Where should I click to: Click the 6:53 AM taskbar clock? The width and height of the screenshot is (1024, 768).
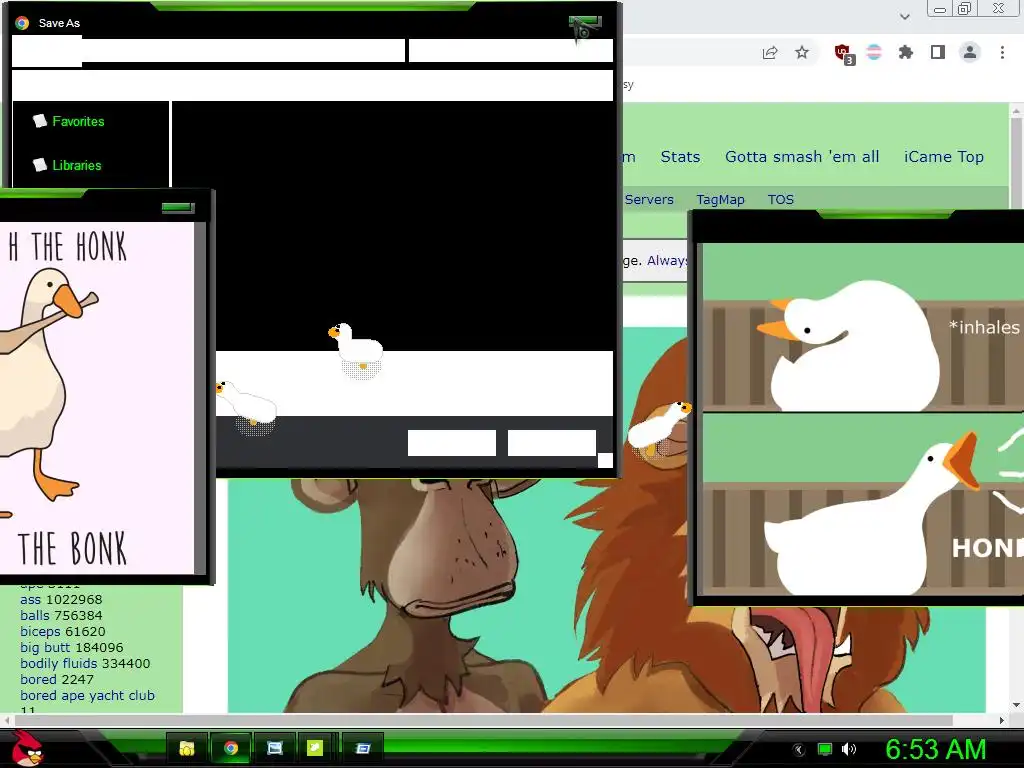tap(935, 750)
